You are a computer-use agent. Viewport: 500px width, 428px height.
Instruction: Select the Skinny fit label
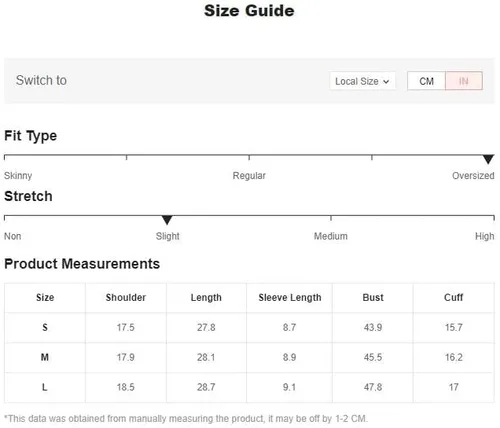(18, 175)
